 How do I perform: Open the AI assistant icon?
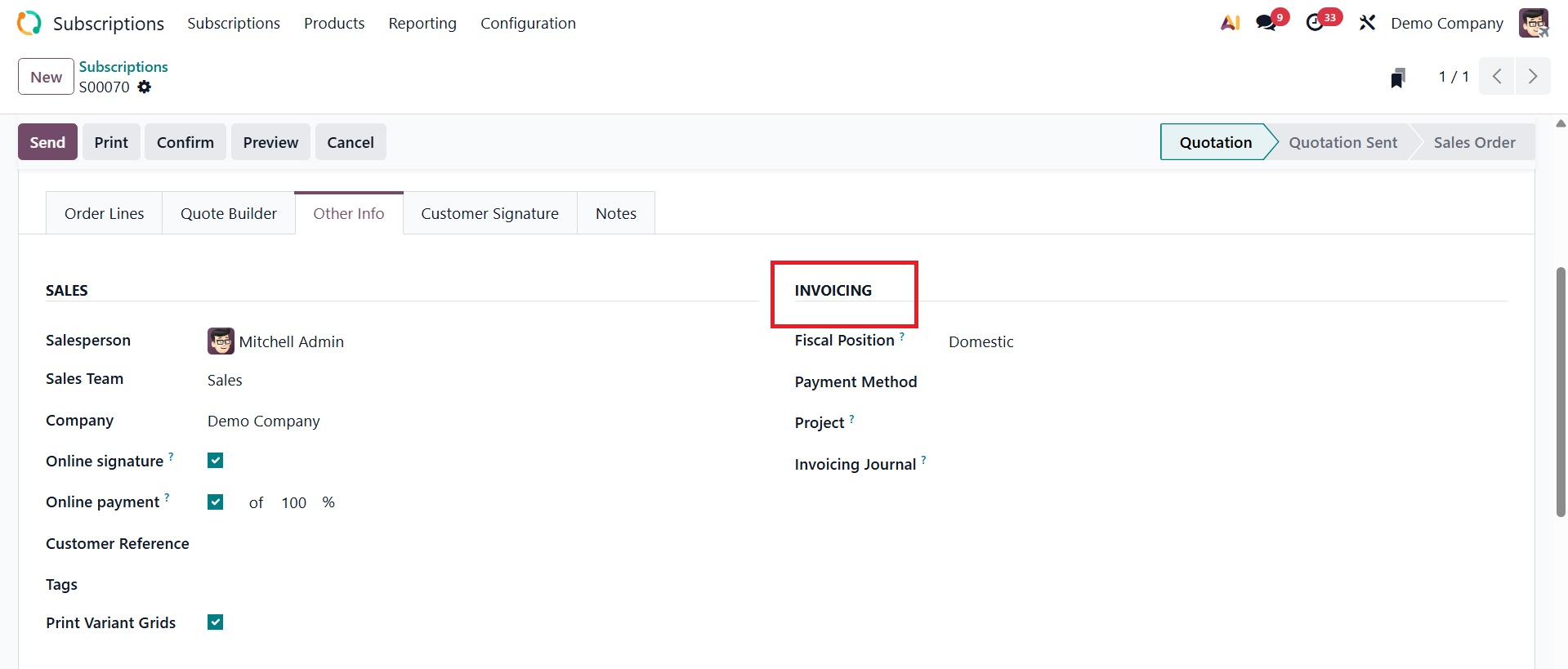coord(1230,23)
